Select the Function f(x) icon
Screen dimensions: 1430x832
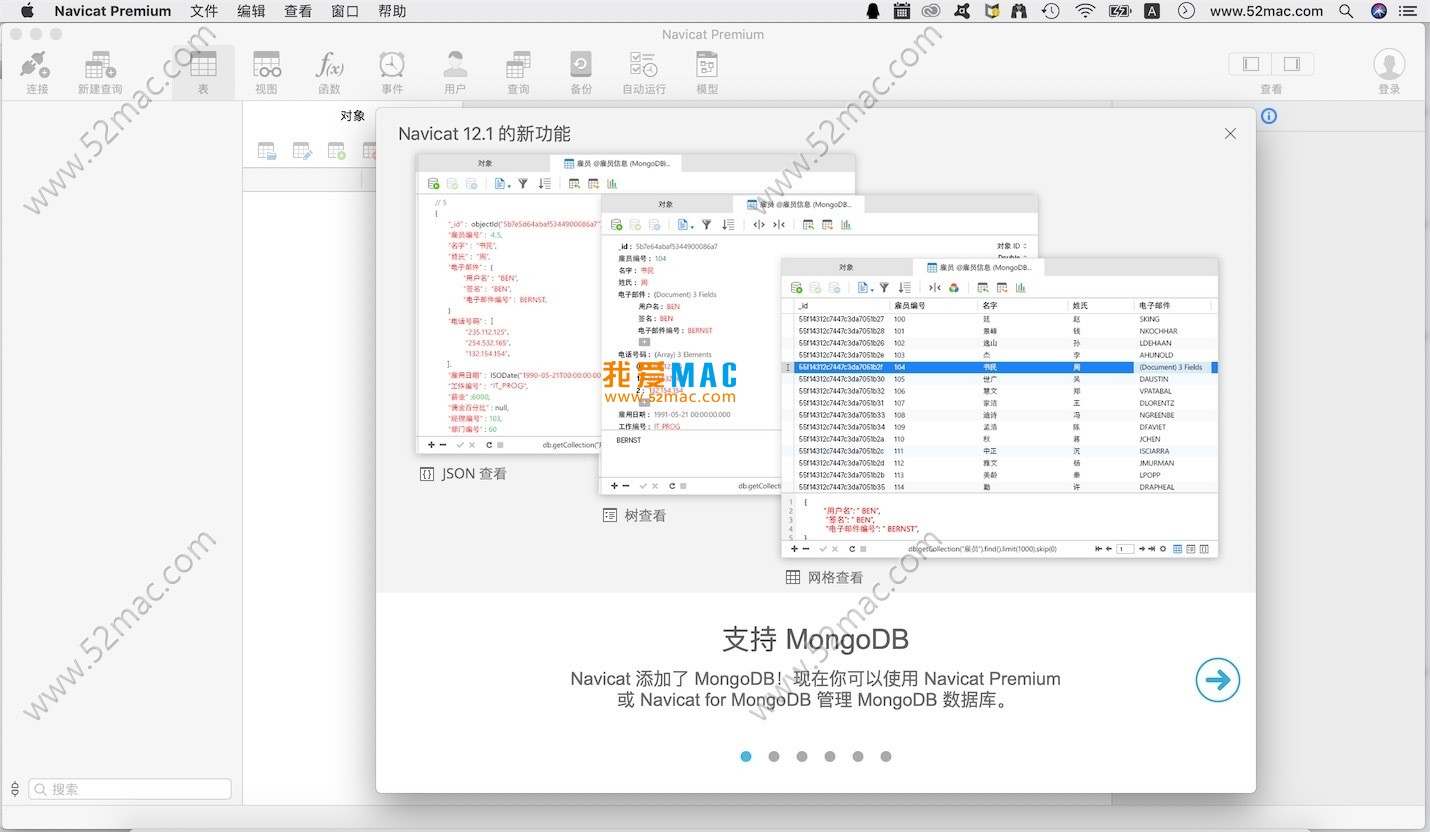(329, 65)
